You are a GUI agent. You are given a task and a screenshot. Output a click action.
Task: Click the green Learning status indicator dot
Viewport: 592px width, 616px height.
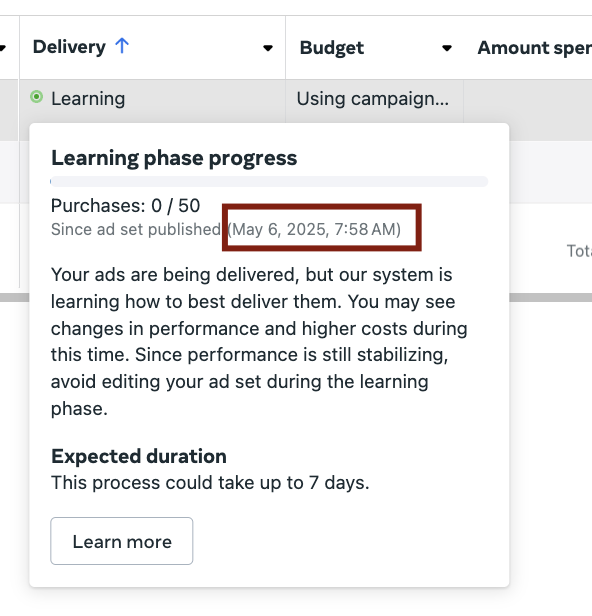click(37, 97)
